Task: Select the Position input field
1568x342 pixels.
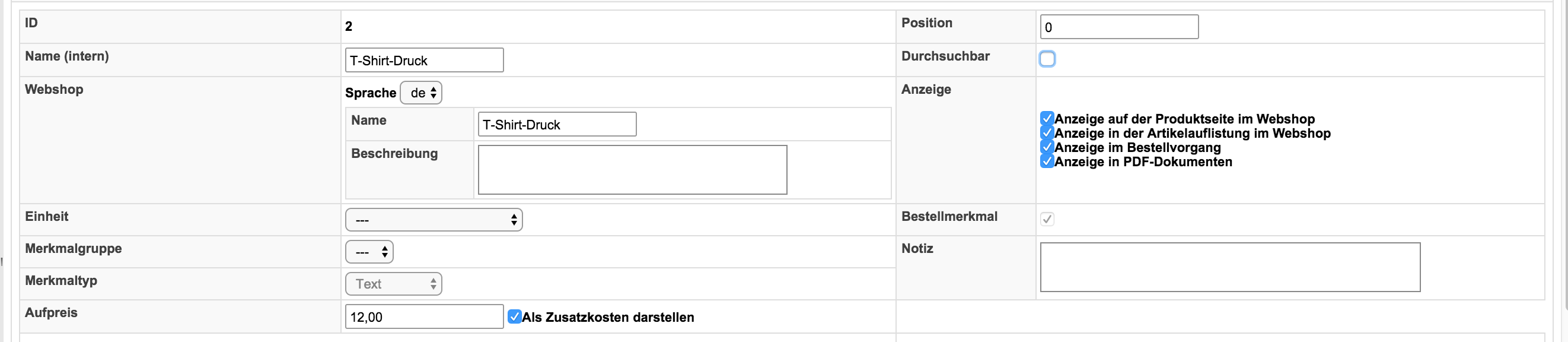Action: pos(1119,27)
